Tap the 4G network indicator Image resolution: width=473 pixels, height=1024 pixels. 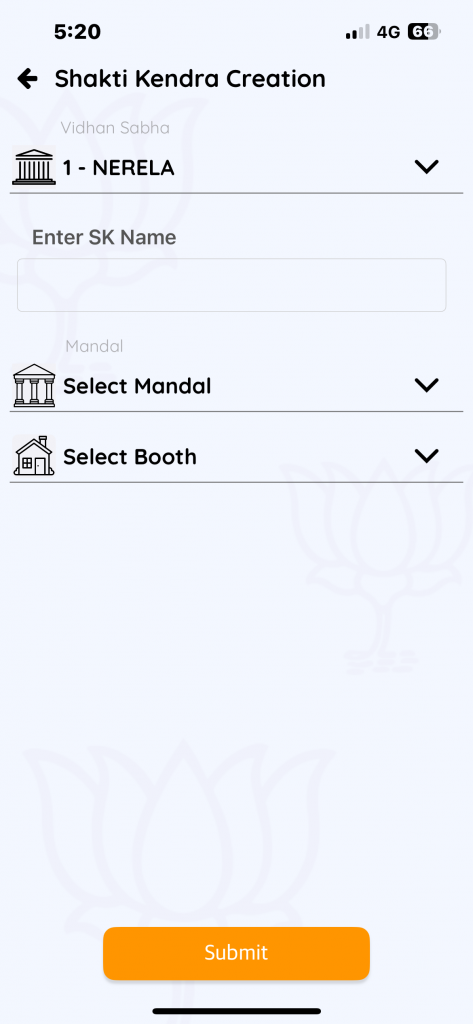point(388,32)
